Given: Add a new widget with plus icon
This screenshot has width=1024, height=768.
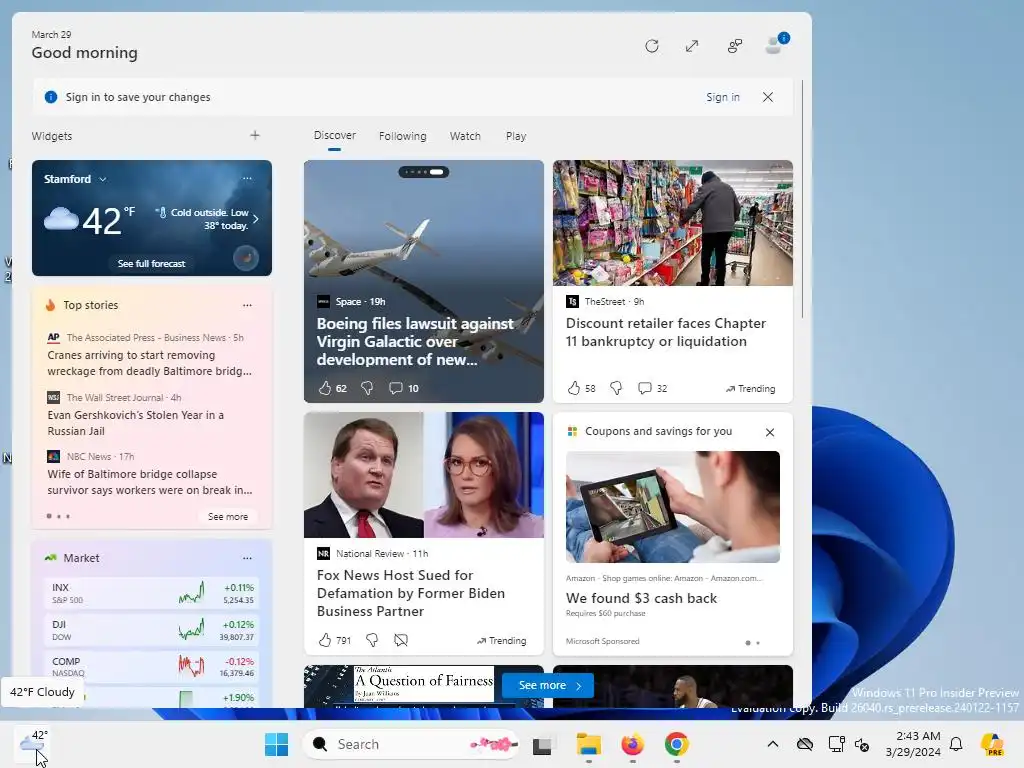Looking at the screenshot, I should (x=255, y=135).
